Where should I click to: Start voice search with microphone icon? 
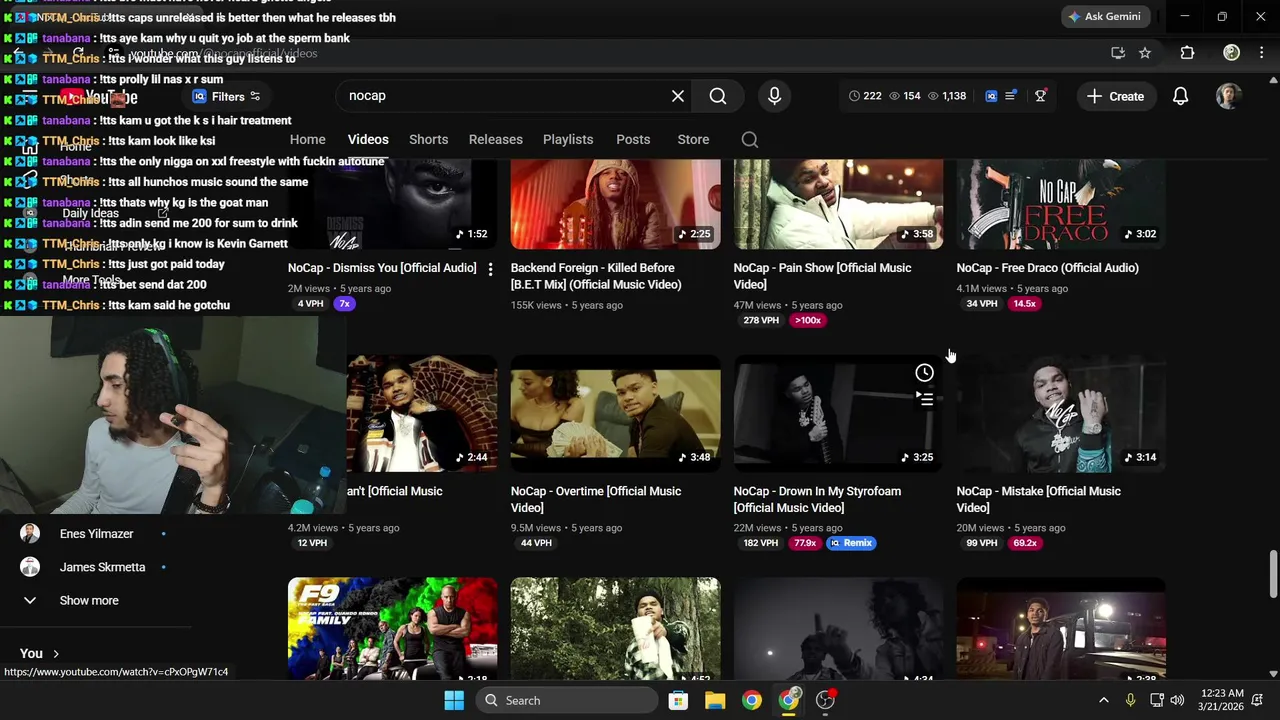coord(774,96)
